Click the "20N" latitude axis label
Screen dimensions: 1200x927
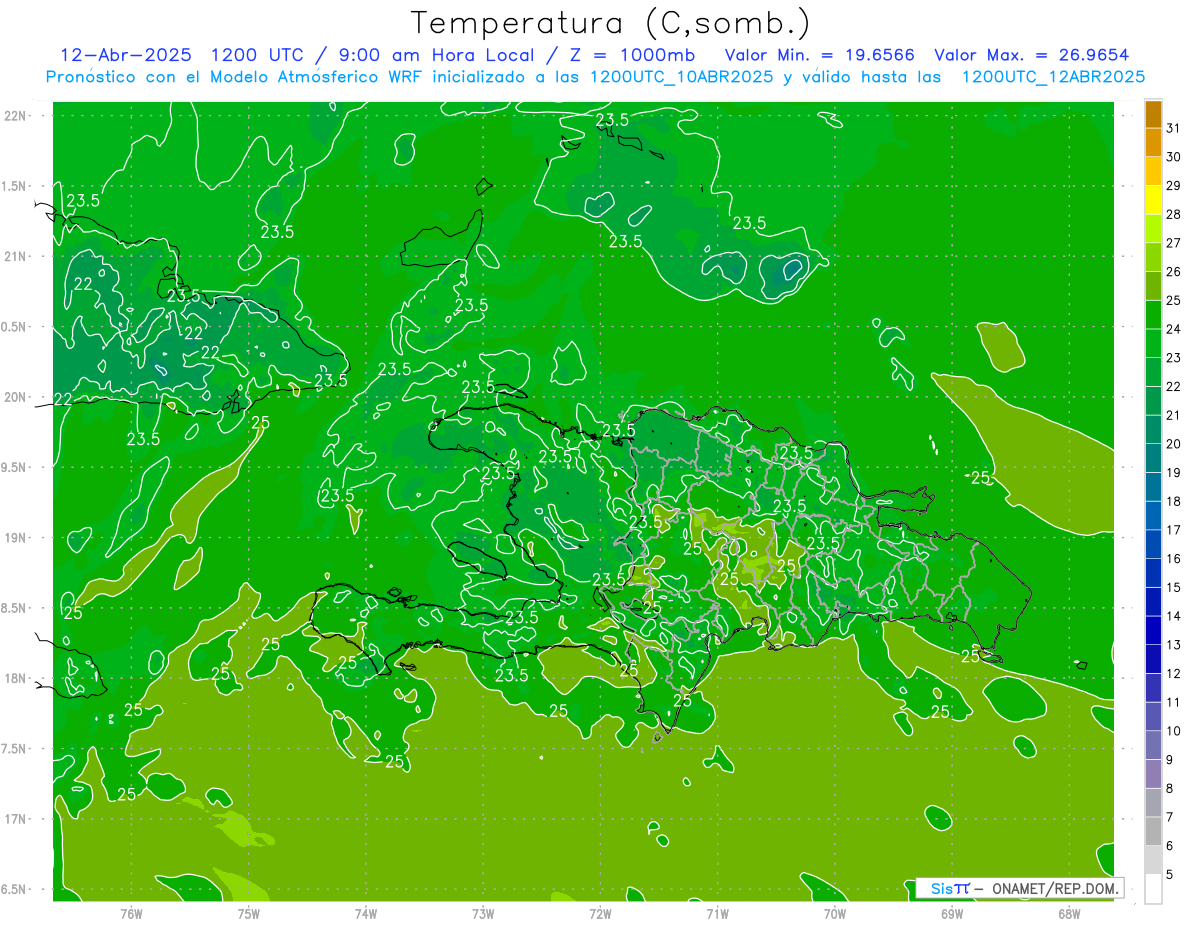click(x=14, y=397)
